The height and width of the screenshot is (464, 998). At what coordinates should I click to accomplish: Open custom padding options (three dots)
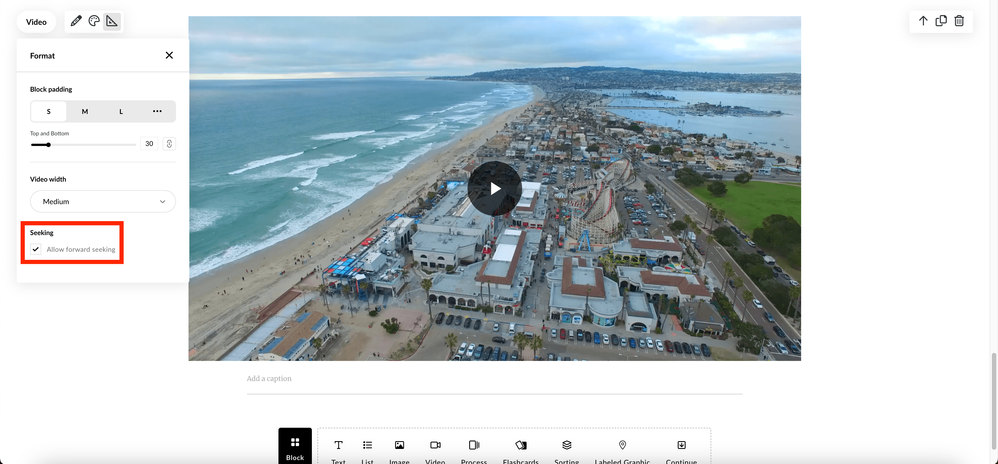tap(157, 111)
